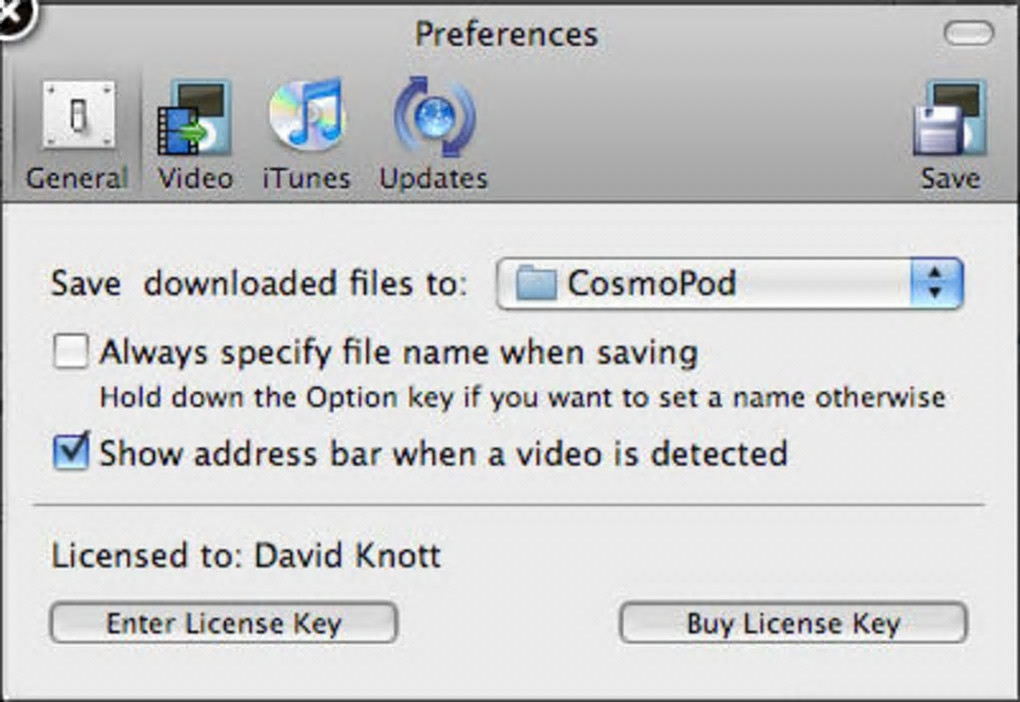
Task: Click the Save floppy disk icon
Action: pyautogui.click(x=949, y=118)
